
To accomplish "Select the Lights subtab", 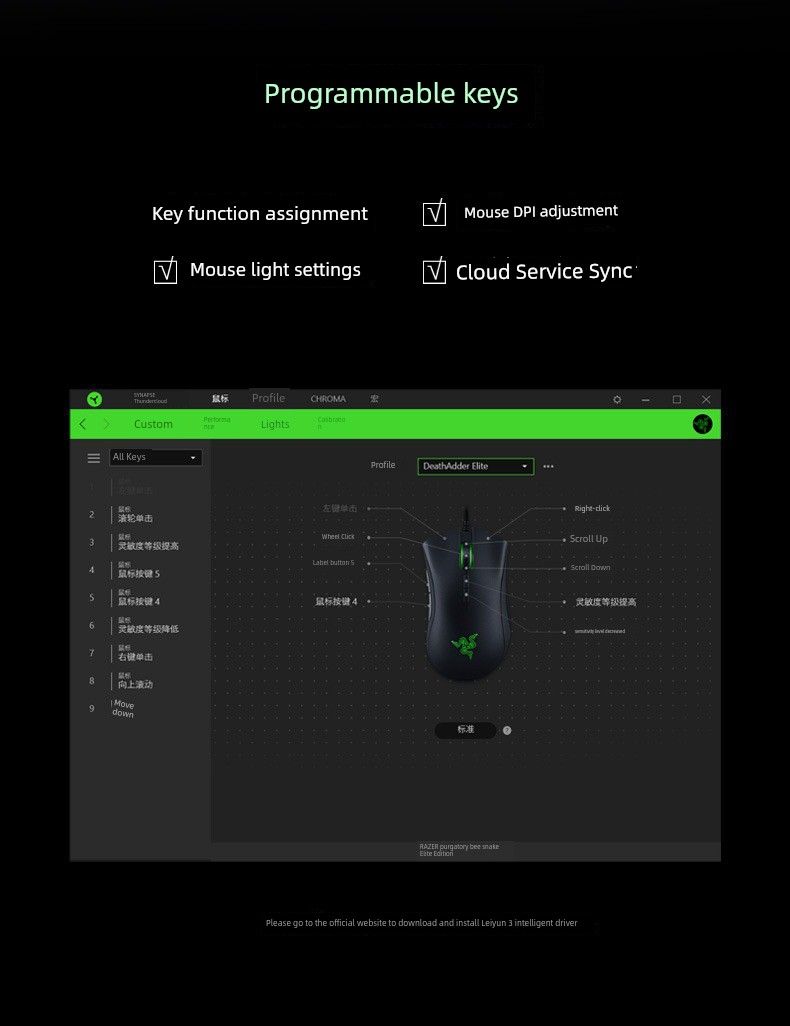I will 275,424.
